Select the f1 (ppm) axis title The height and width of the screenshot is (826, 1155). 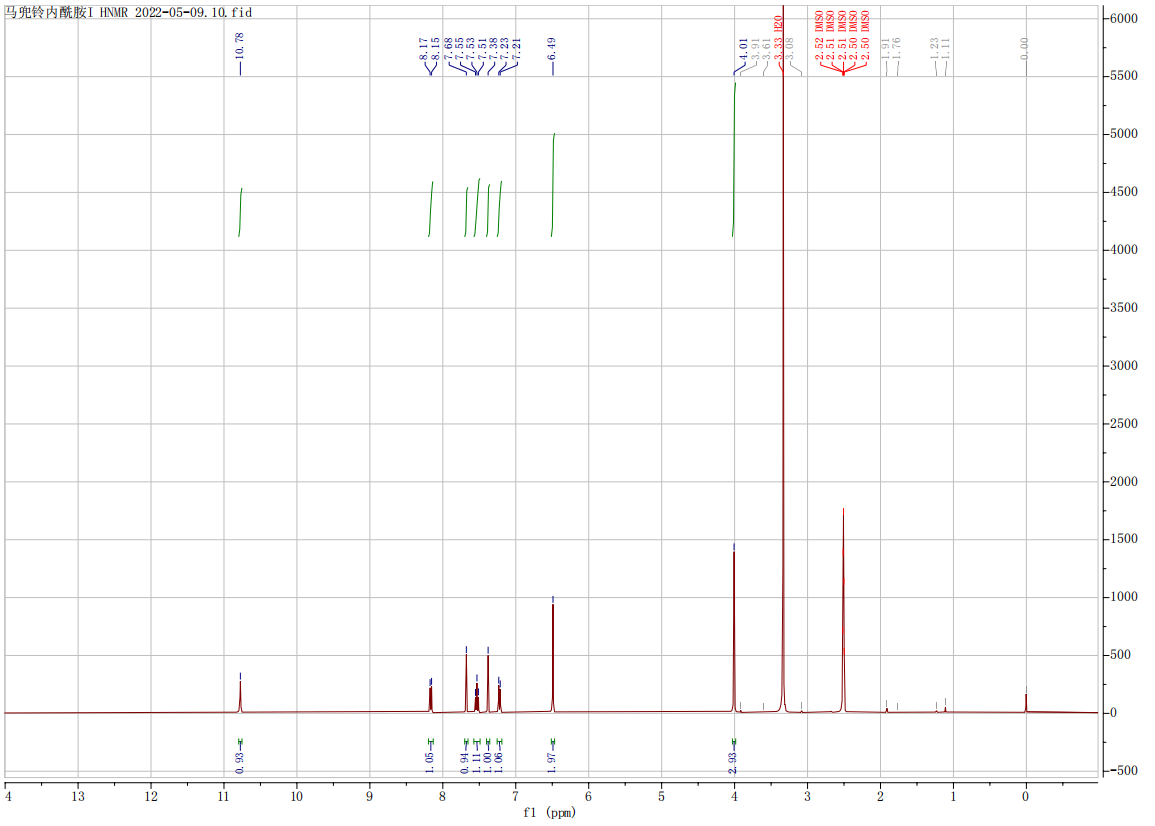click(551, 812)
